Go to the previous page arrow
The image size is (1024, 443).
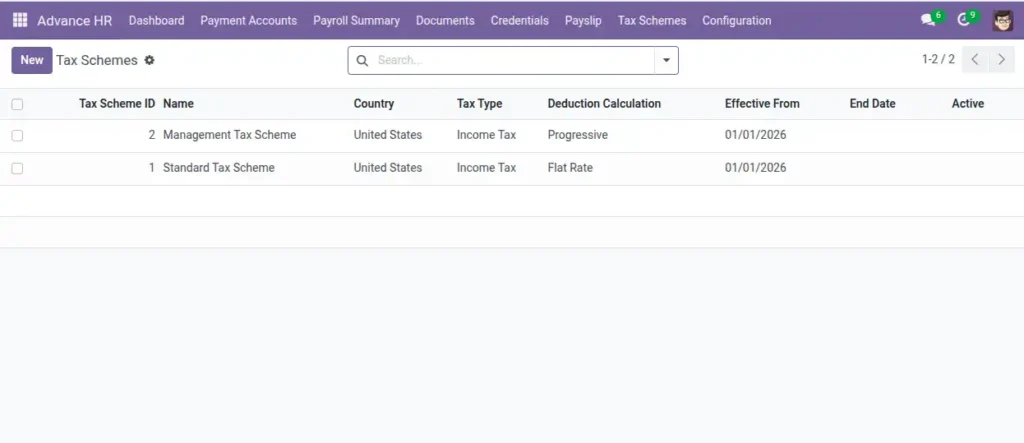(x=975, y=59)
